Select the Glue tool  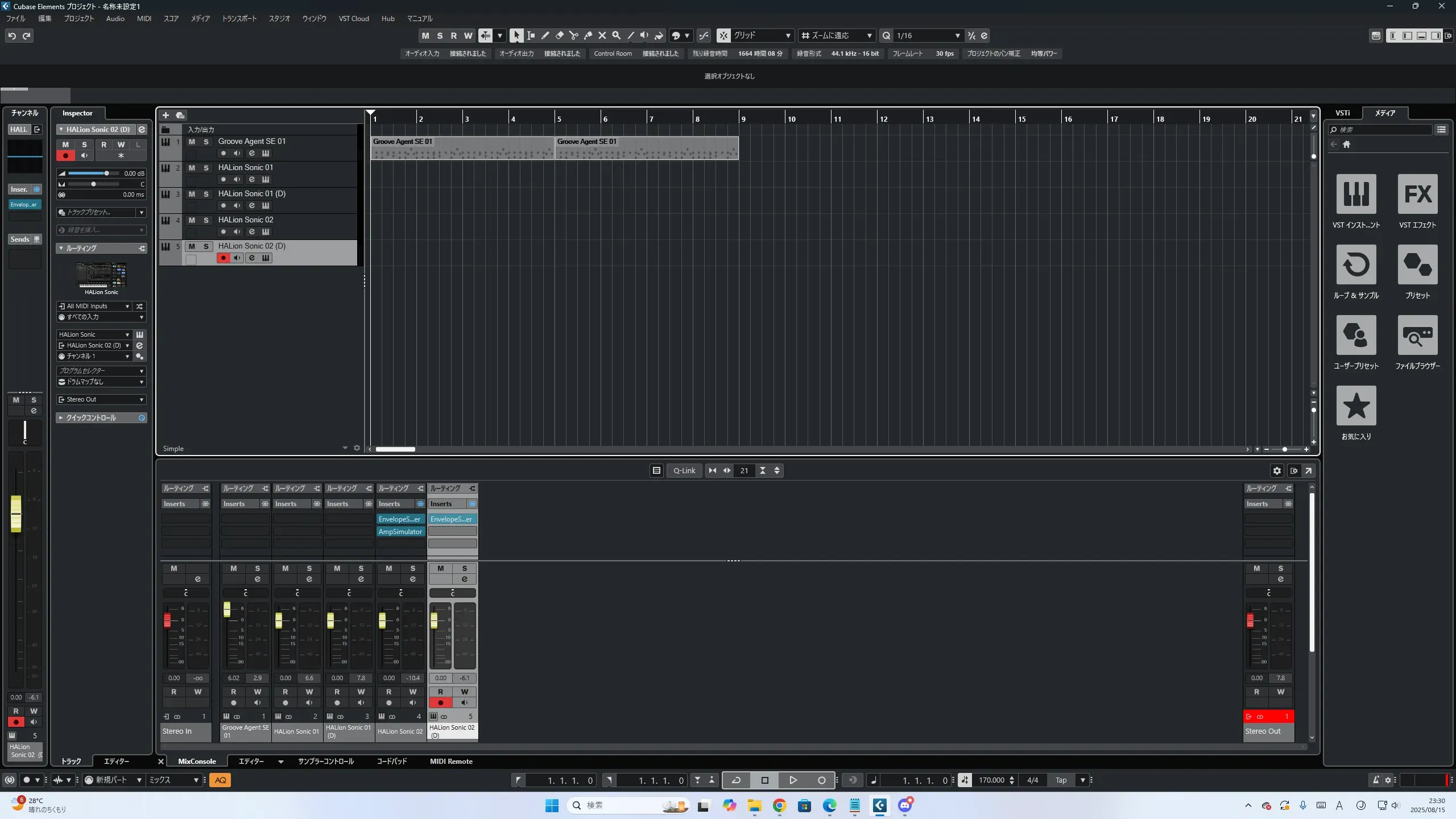tap(588, 35)
